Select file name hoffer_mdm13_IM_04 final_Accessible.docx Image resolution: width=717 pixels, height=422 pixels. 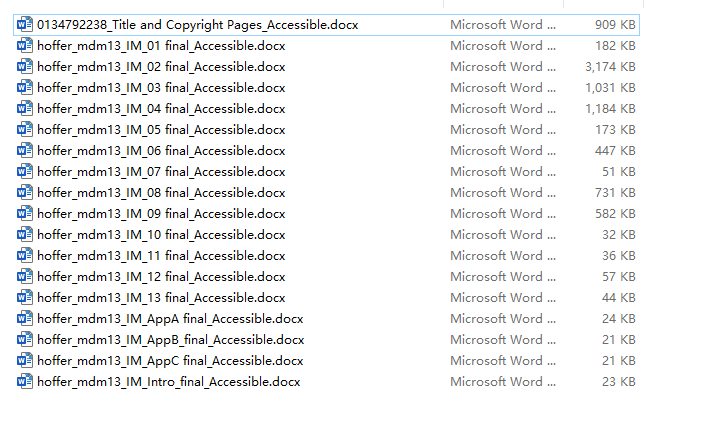click(161, 109)
